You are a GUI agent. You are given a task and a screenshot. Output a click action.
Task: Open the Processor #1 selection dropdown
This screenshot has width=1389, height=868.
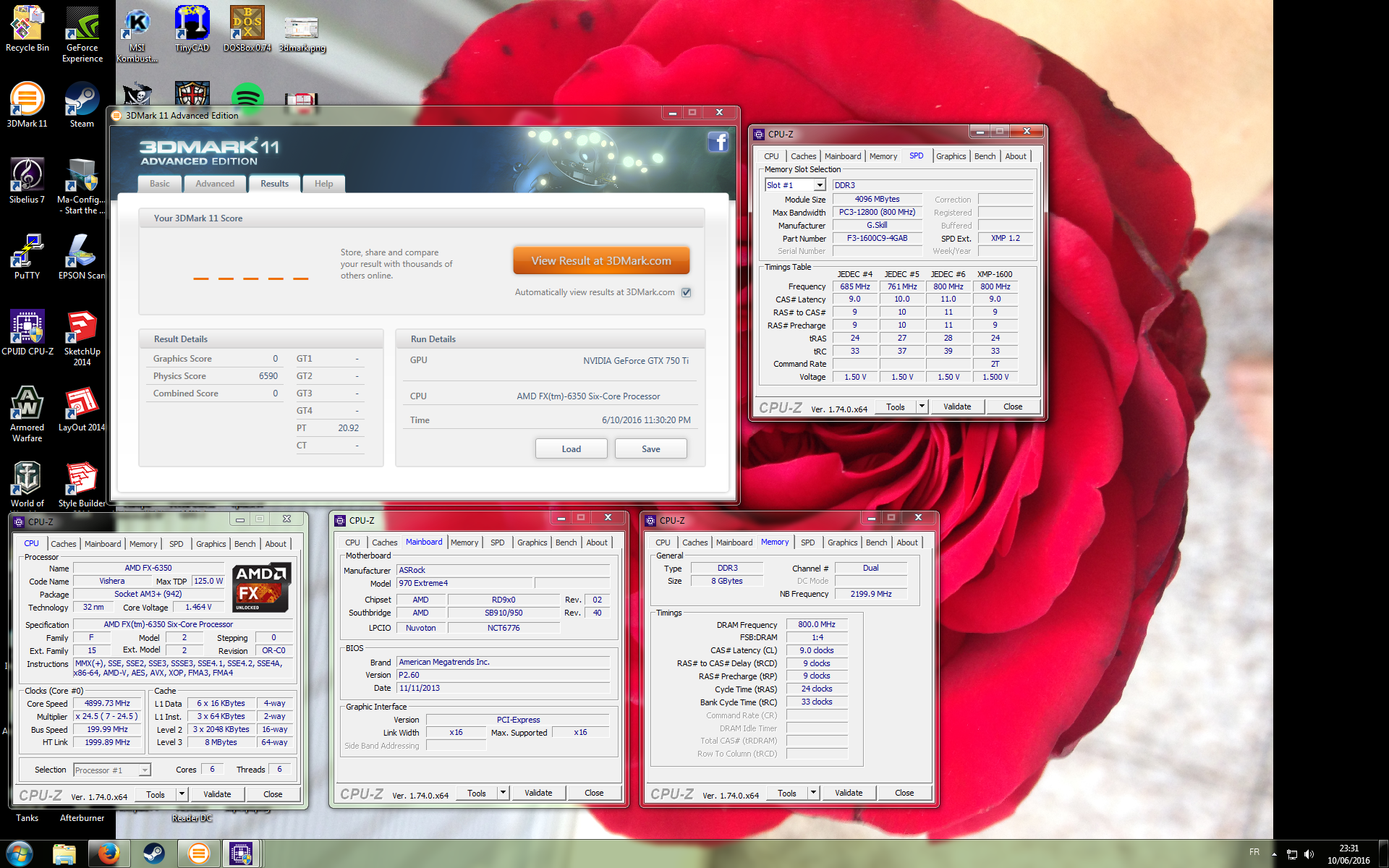click(x=144, y=770)
